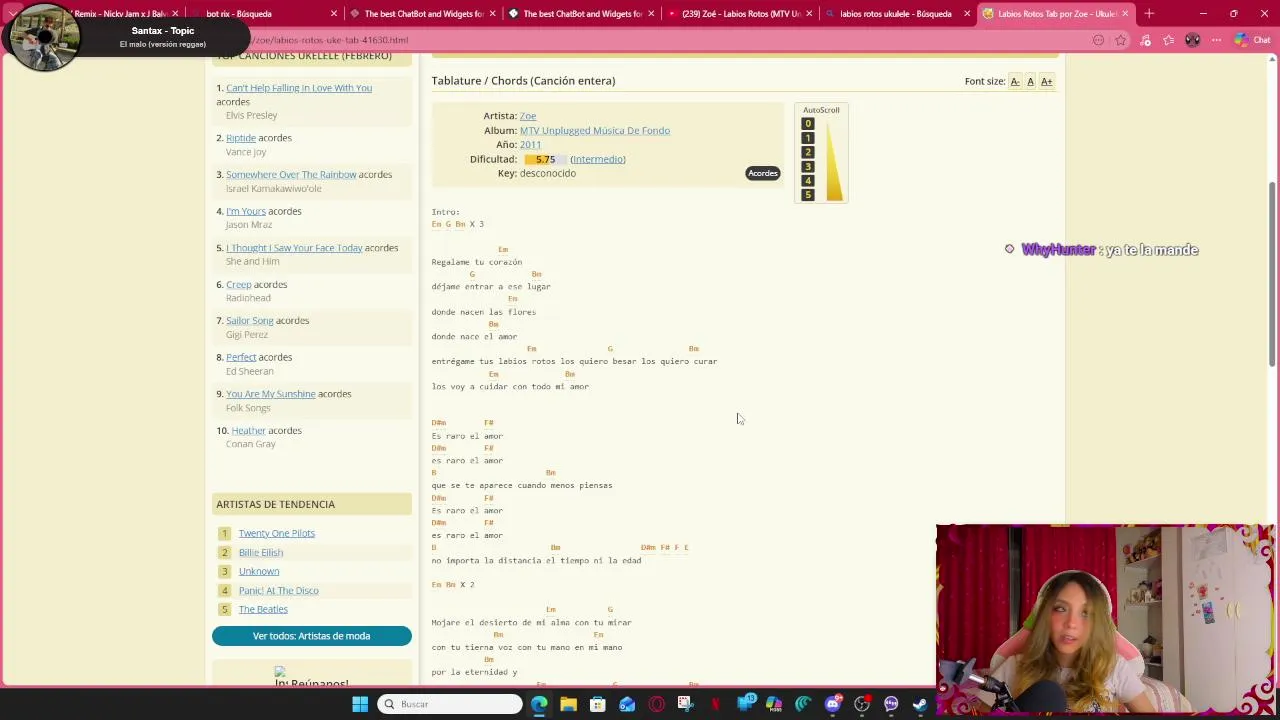
Task: Open Discord icon in taskbar
Action: pos(832,704)
